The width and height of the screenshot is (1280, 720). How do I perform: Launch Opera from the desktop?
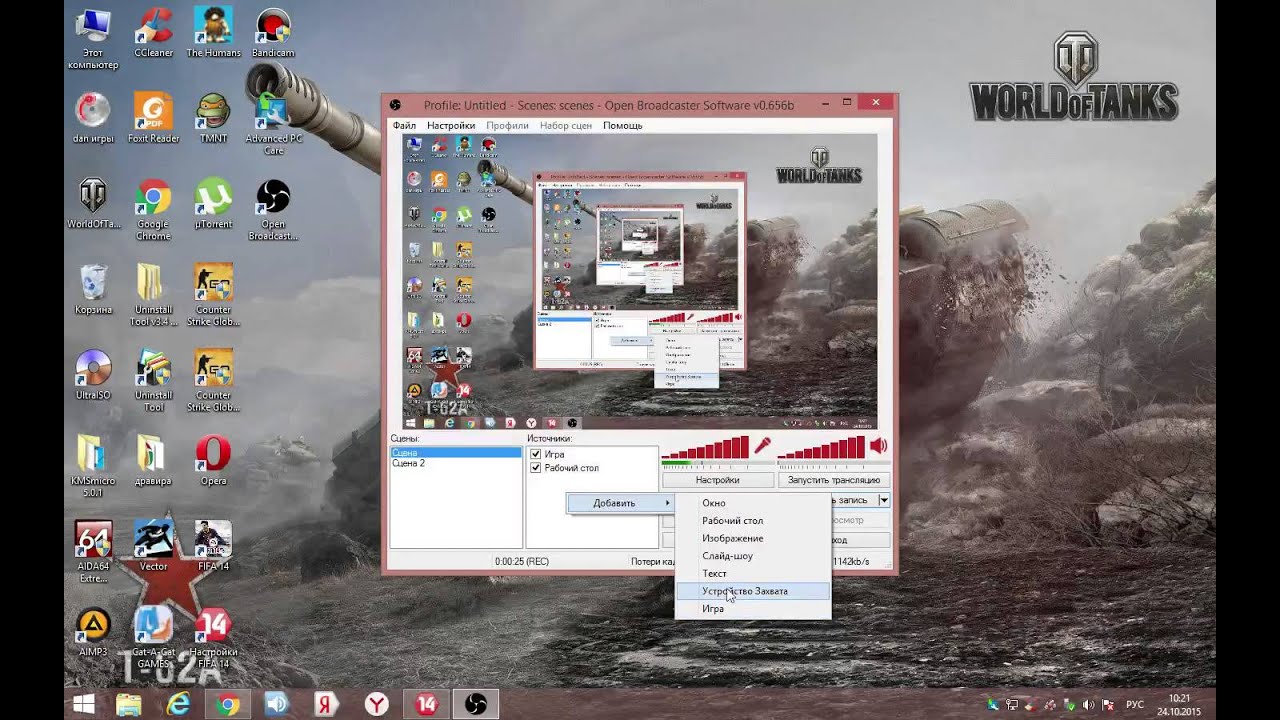pos(213,460)
